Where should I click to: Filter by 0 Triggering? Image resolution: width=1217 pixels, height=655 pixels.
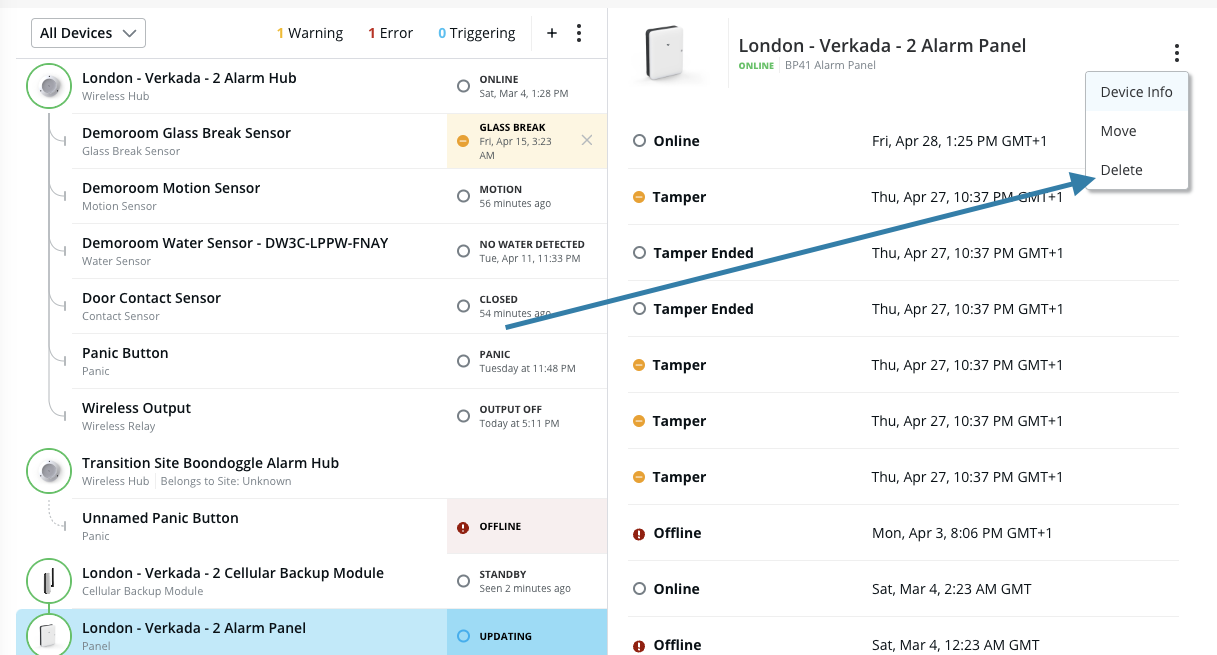pos(477,33)
